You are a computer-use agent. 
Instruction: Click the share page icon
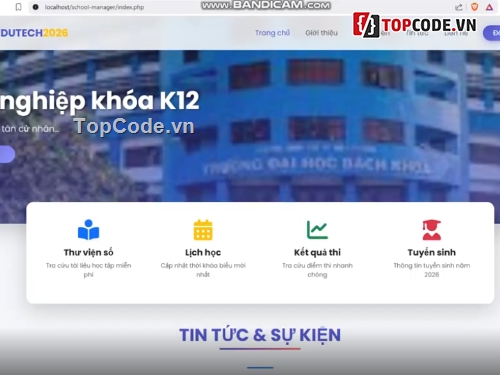coord(459,7)
